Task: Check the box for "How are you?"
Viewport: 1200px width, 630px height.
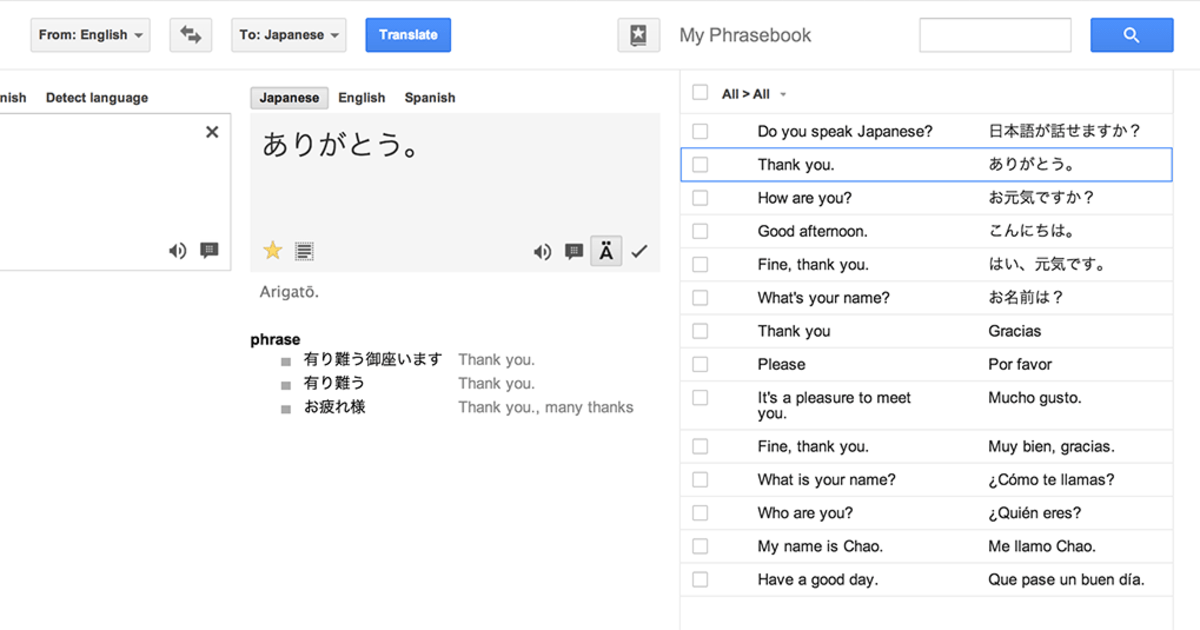Action: click(x=700, y=198)
